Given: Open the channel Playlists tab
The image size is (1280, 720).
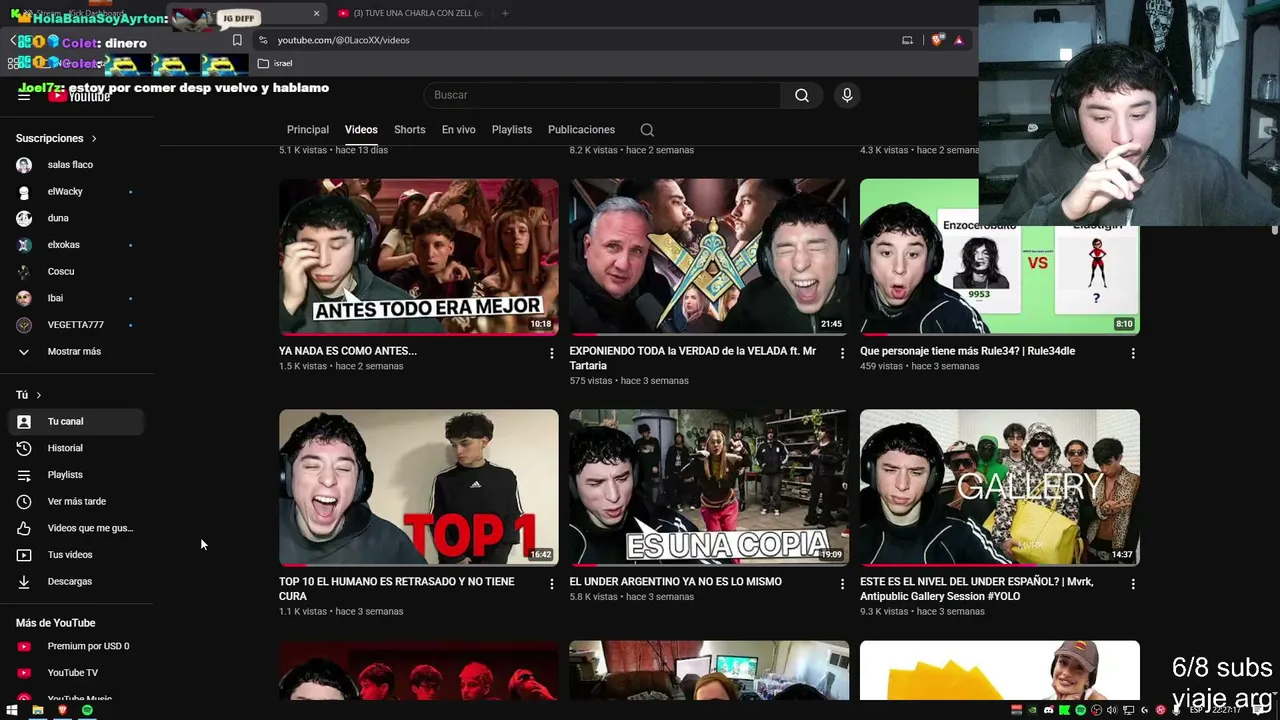Looking at the screenshot, I should point(512,130).
